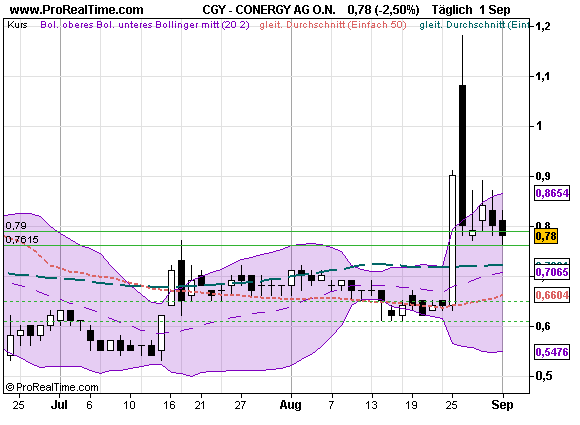This screenshot has height=425, width=580.
Task: Click the Jul month label on time axis
Action: 59,405
